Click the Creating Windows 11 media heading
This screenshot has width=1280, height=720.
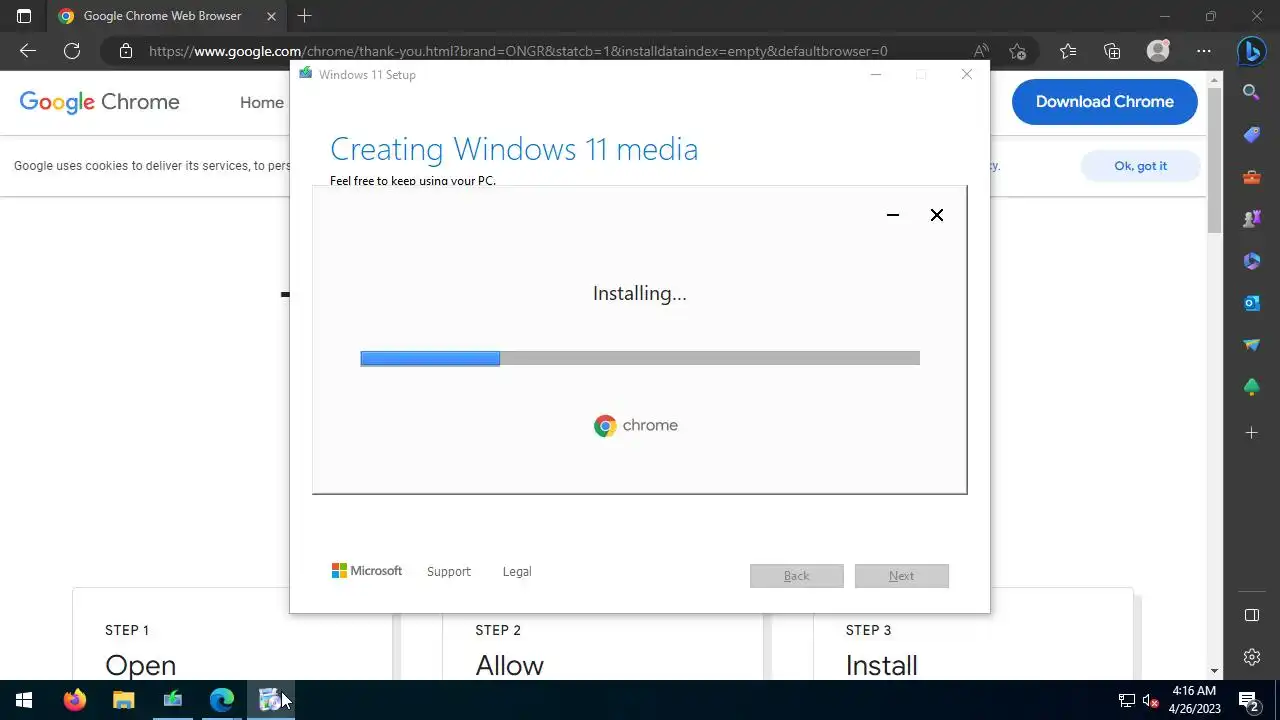514,149
